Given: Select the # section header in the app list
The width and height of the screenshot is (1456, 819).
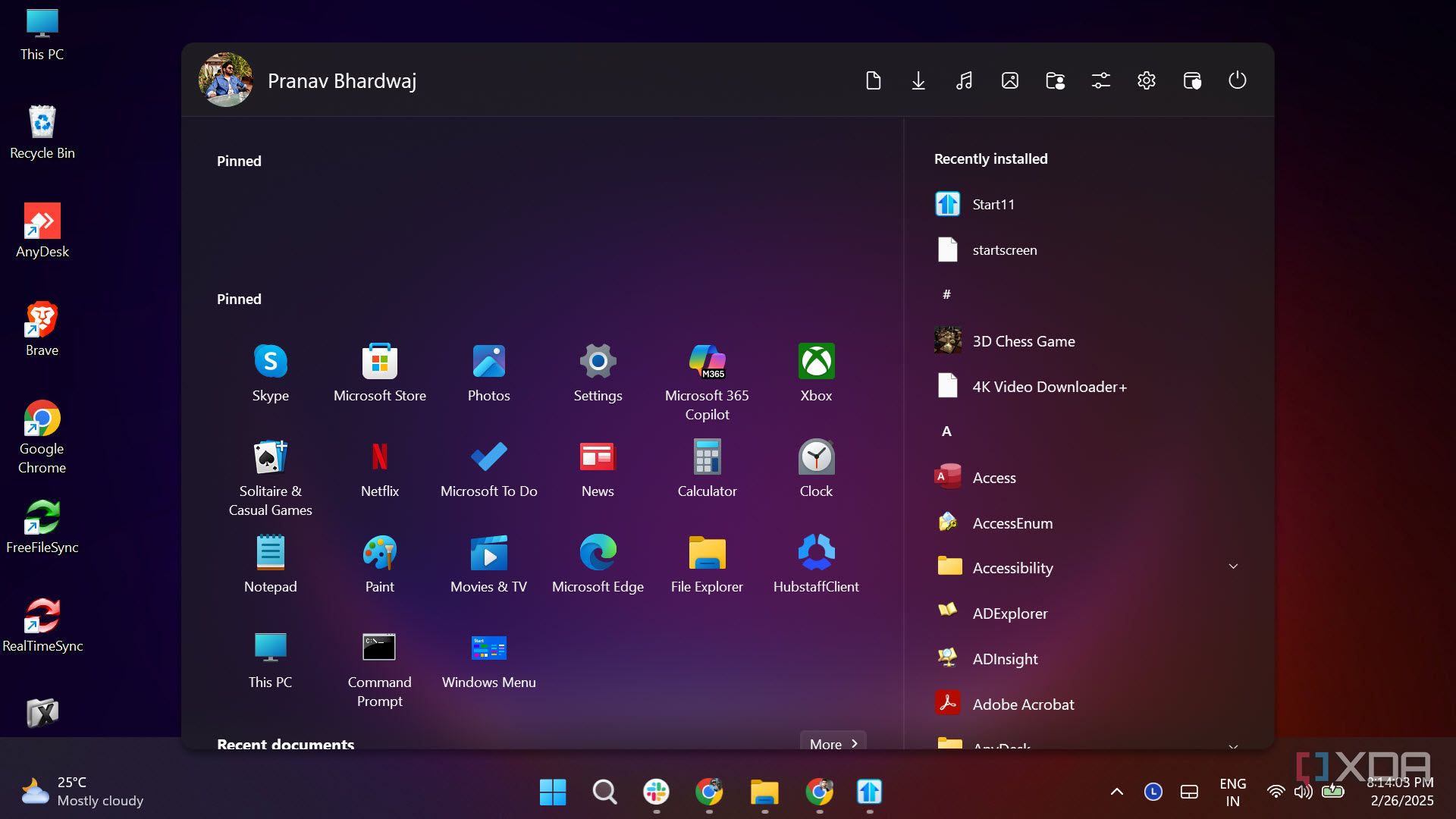Looking at the screenshot, I should (x=946, y=294).
